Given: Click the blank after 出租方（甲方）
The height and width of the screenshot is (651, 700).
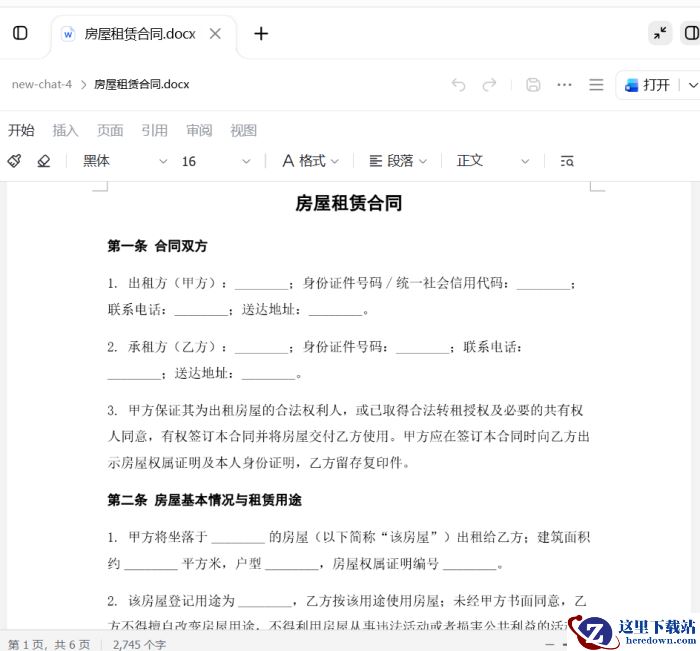Looking at the screenshot, I should [x=262, y=285].
